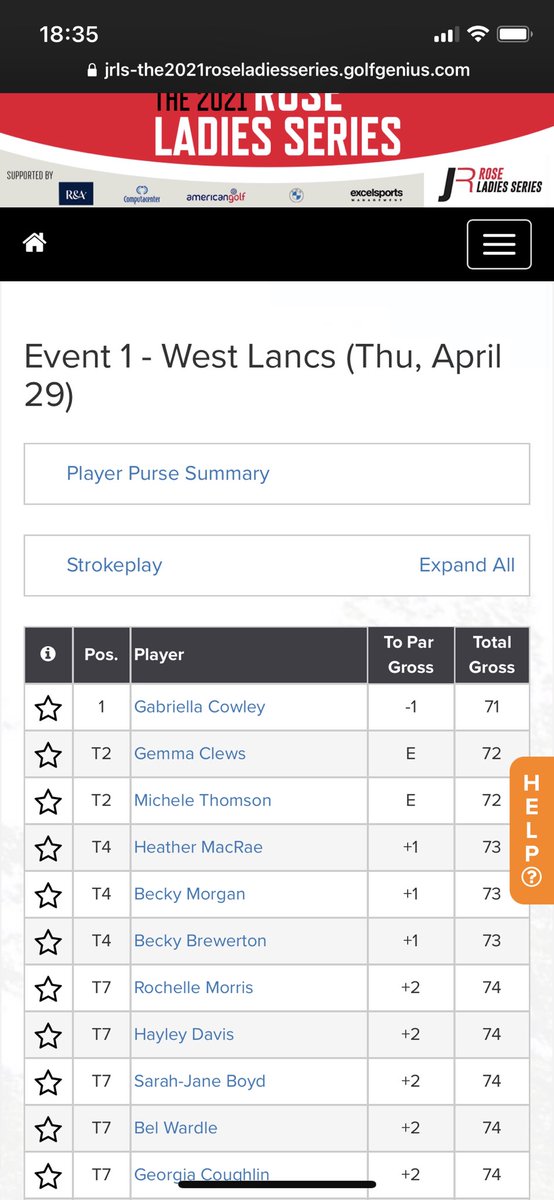Open the orange HELP tab
Screen dimensions: 554x1200
point(531,830)
